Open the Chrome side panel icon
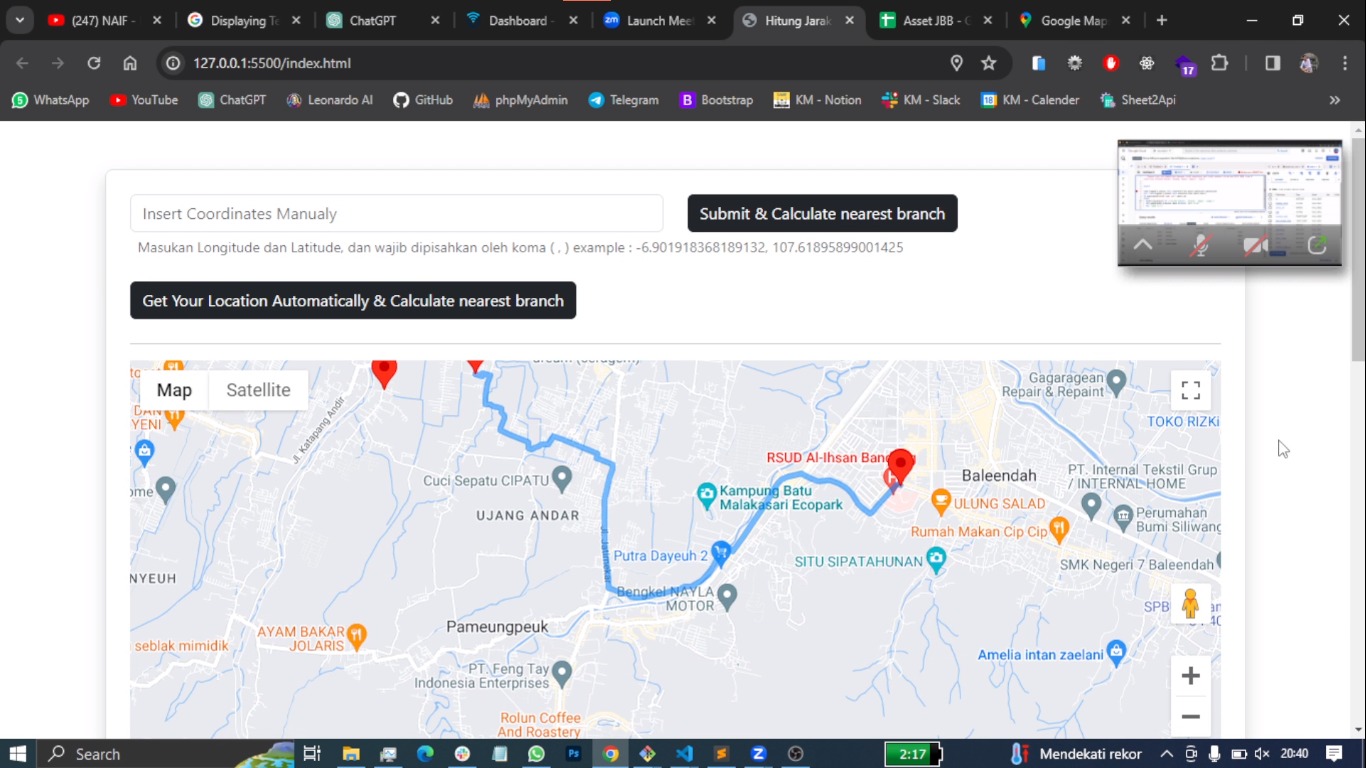Viewport: 1366px width, 768px height. click(x=1272, y=63)
